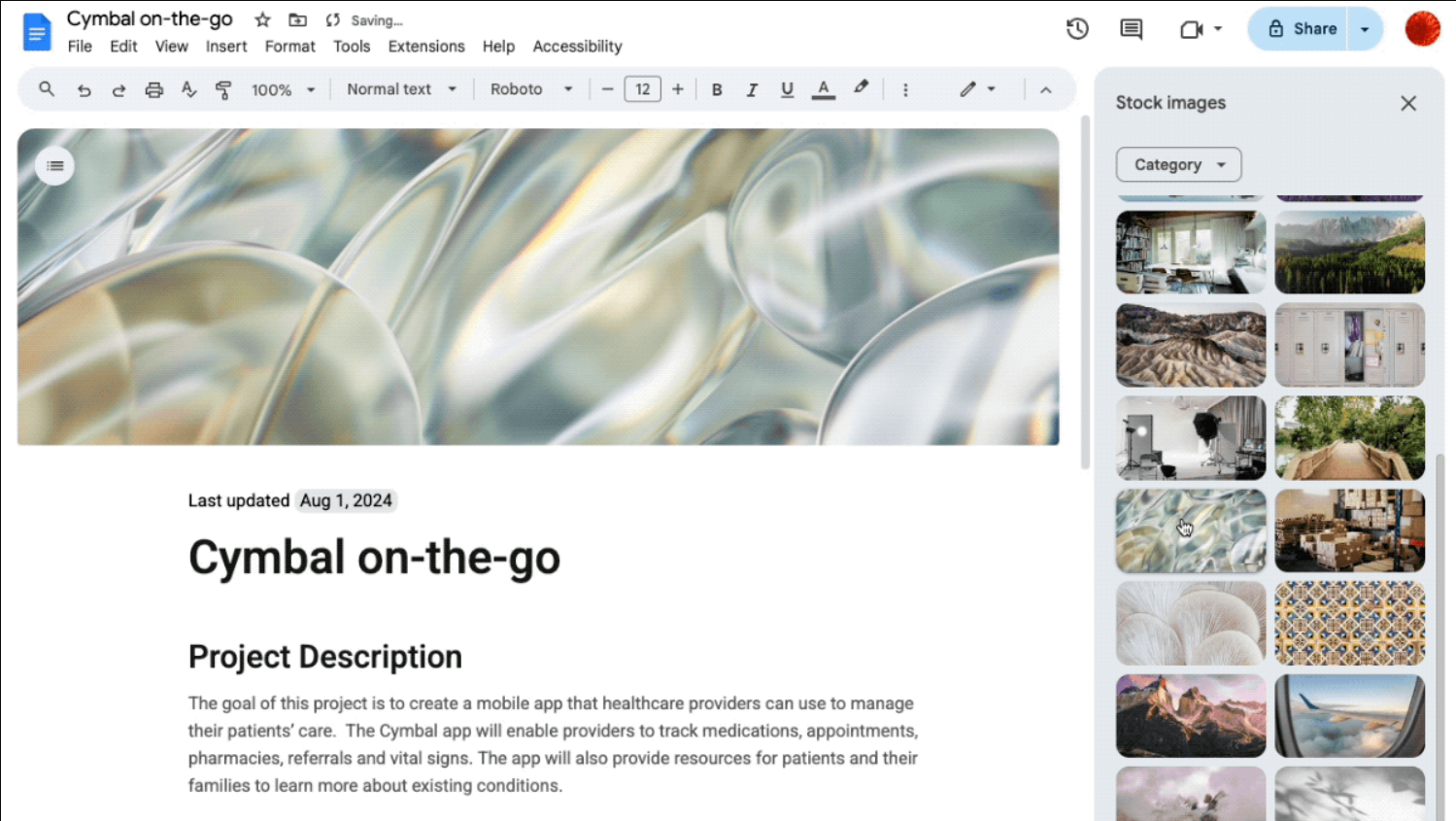Viewport: 1456px width, 821px height.
Task: Open the print dialog
Action: tap(153, 88)
